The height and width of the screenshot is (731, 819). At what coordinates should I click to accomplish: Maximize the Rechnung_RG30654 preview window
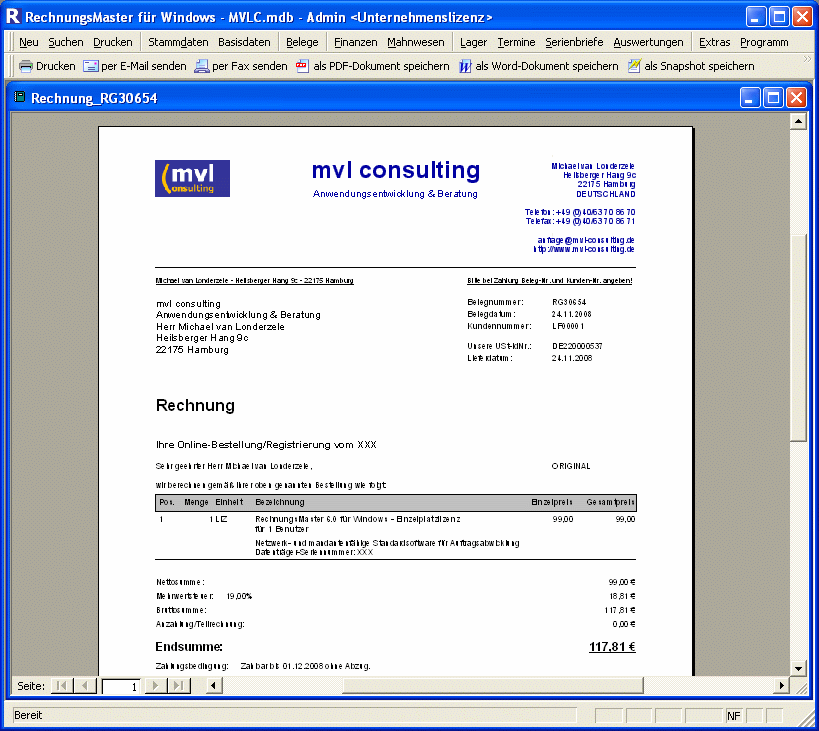(x=773, y=98)
